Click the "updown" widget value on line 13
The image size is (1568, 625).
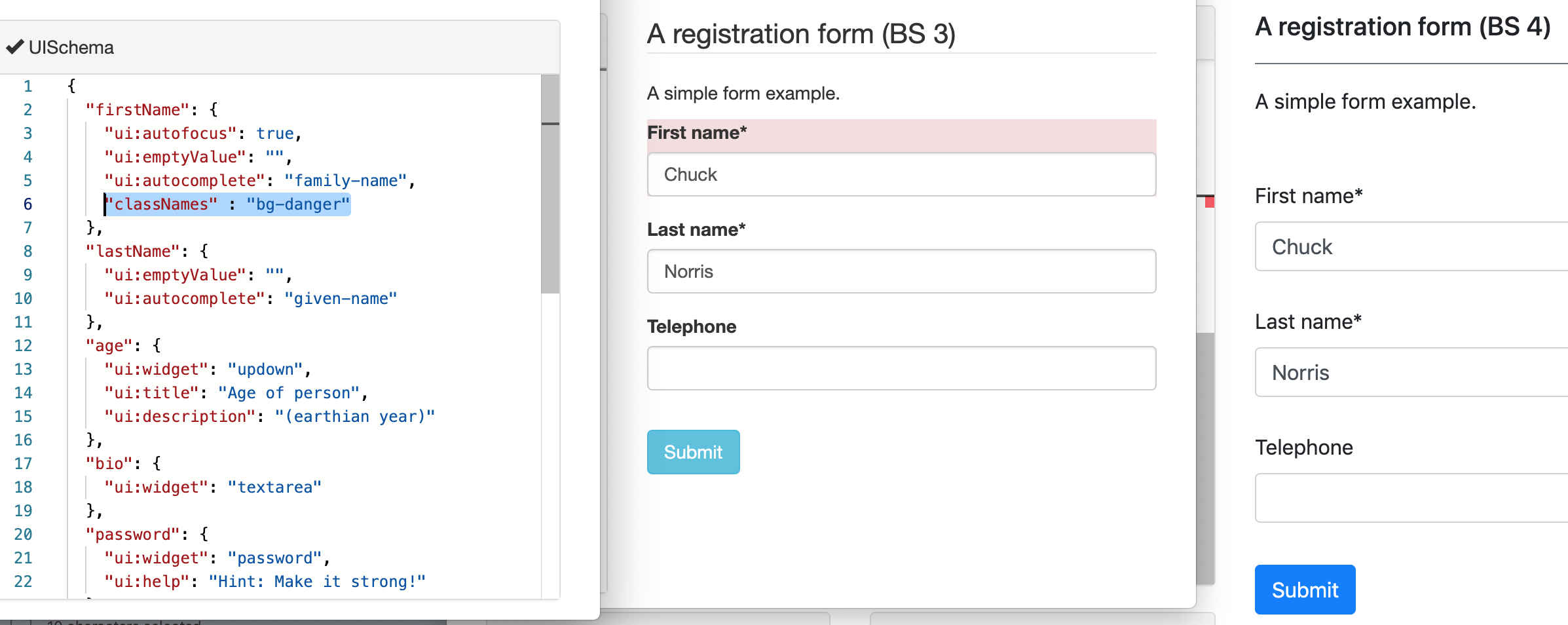coord(265,369)
